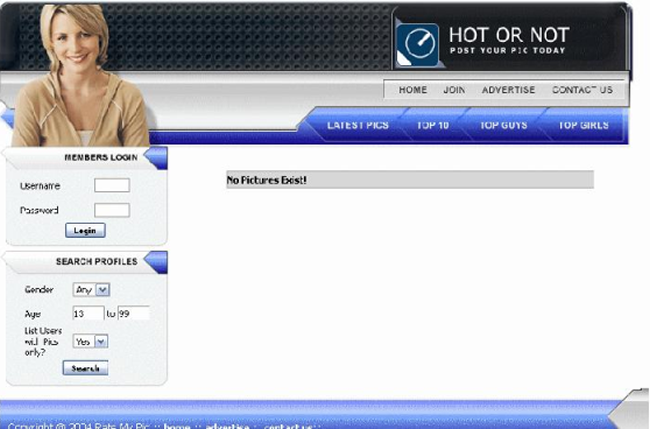Click the woman's photo in the header

coord(79,75)
